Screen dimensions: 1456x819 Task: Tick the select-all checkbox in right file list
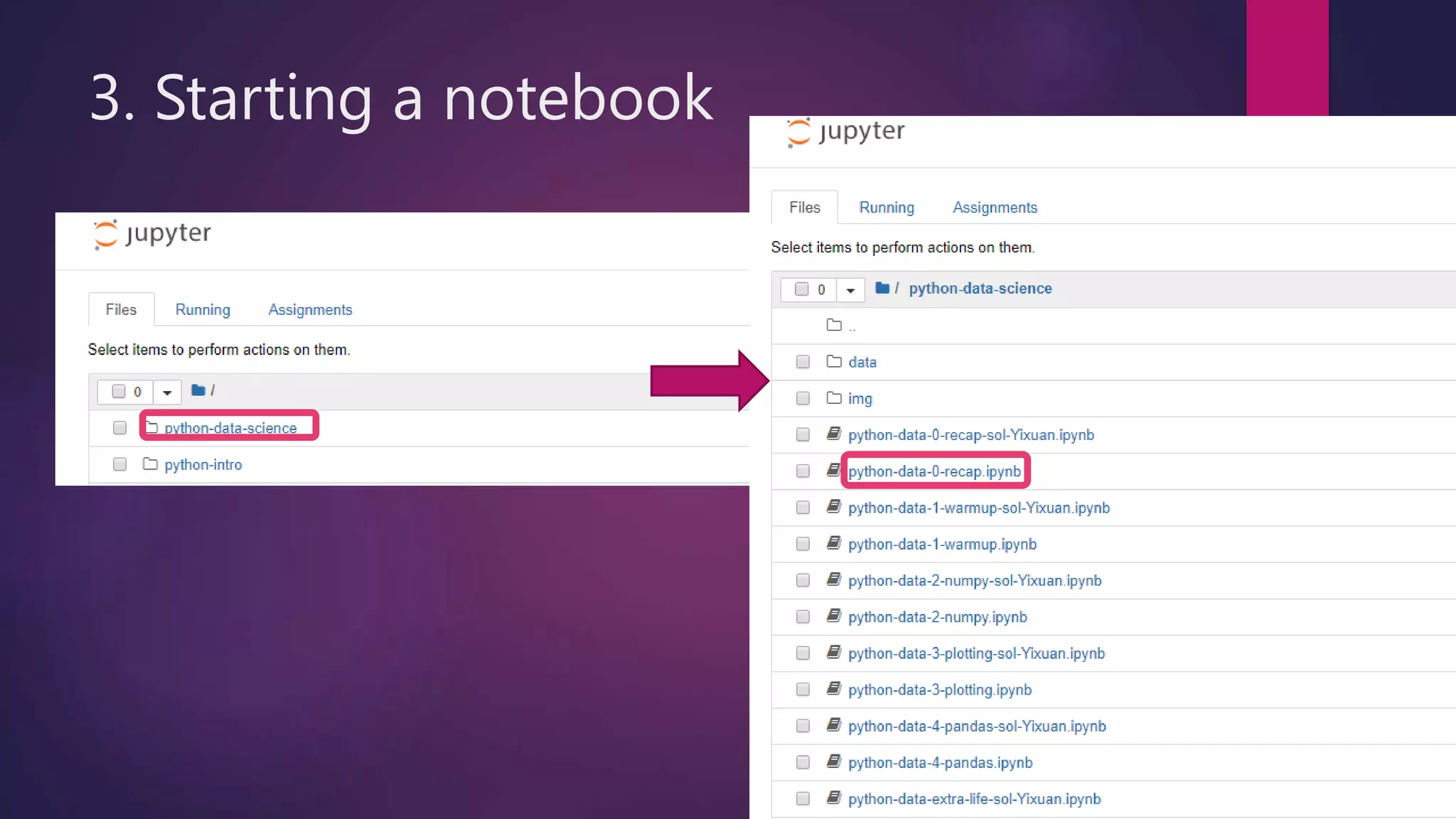click(802, 289)
